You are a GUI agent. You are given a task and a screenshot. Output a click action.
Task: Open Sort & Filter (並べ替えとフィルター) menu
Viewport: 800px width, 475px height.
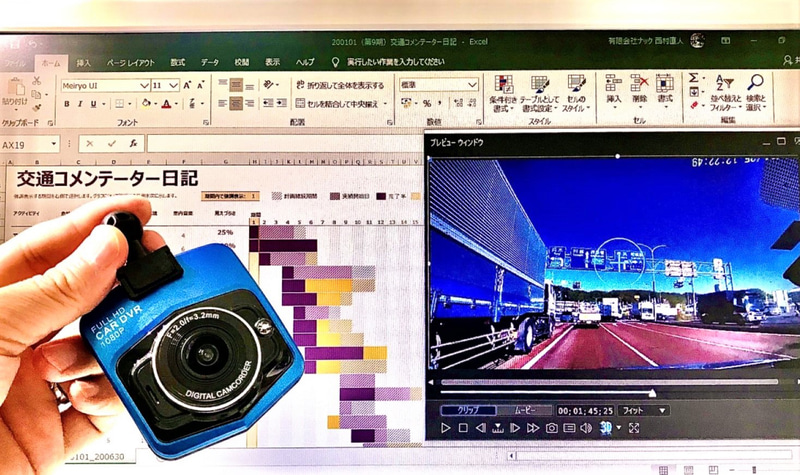[725, 93]
